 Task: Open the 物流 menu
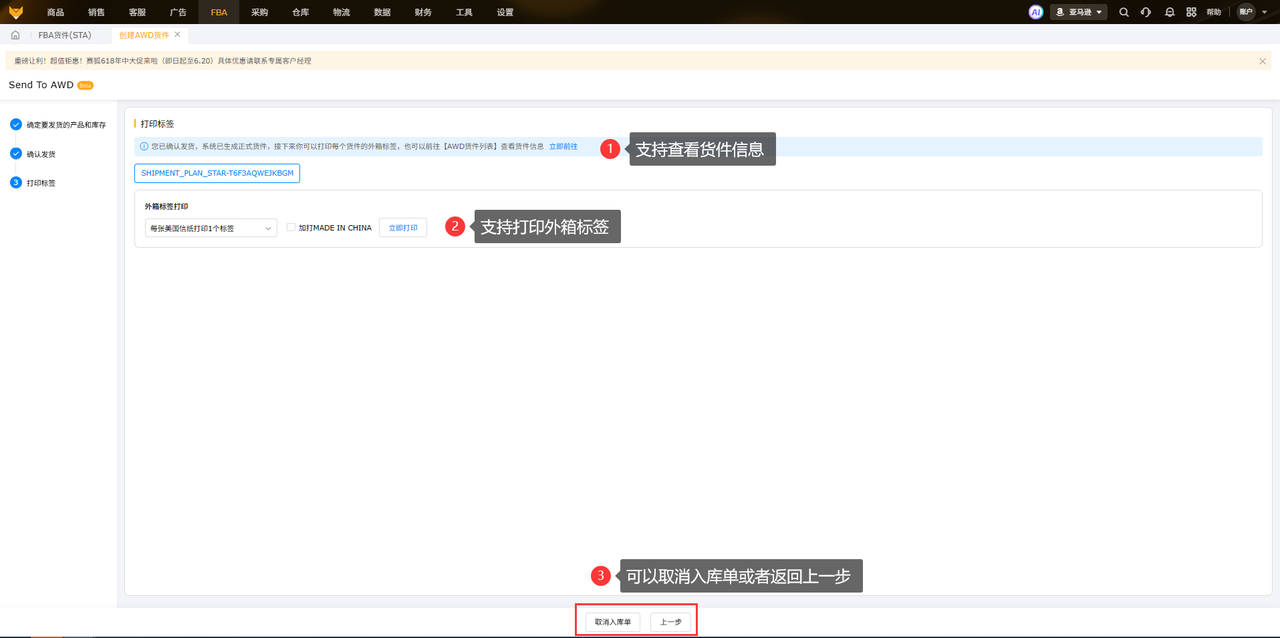click(341, 12)
